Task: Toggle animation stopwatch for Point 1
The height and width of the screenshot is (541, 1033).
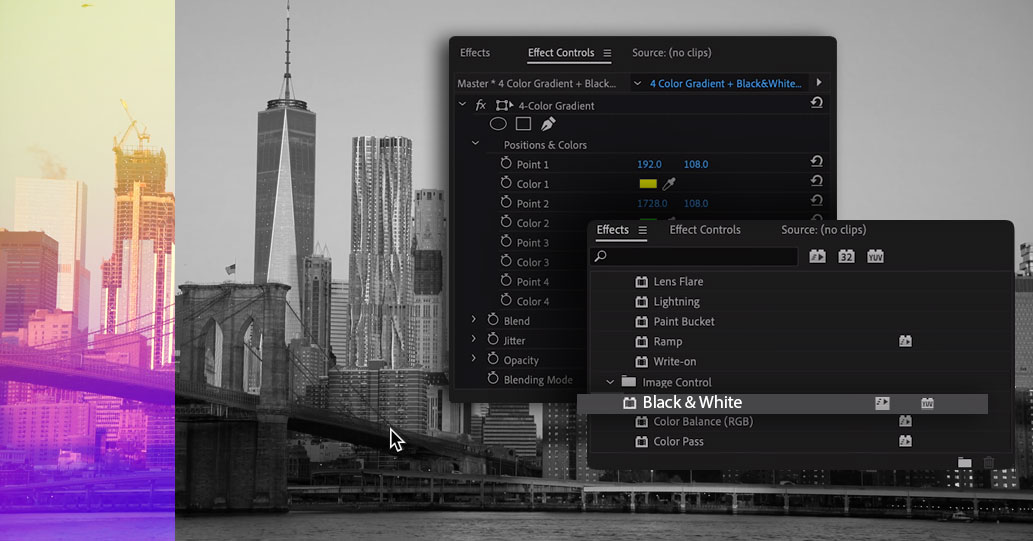Action: click(506, 164)
